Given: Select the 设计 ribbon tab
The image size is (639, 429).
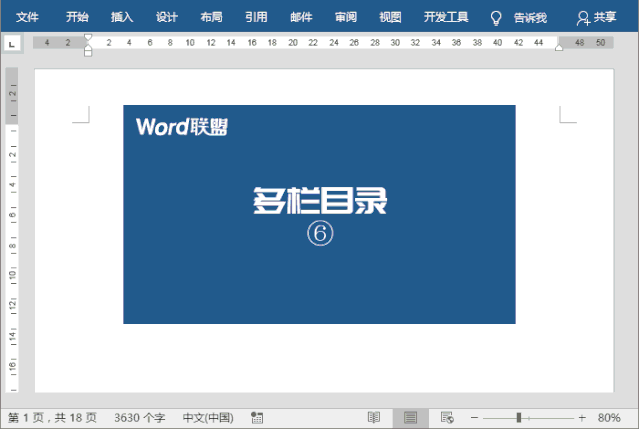Looking at the screenshot, I should tap(167, 17).
